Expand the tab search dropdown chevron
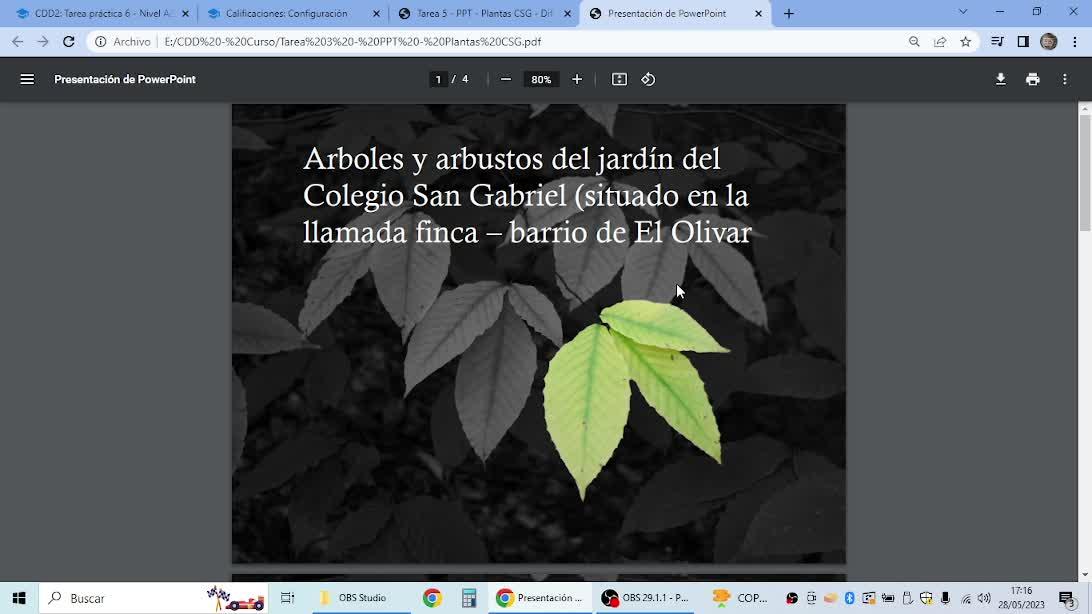 click(x=963, y=12)
